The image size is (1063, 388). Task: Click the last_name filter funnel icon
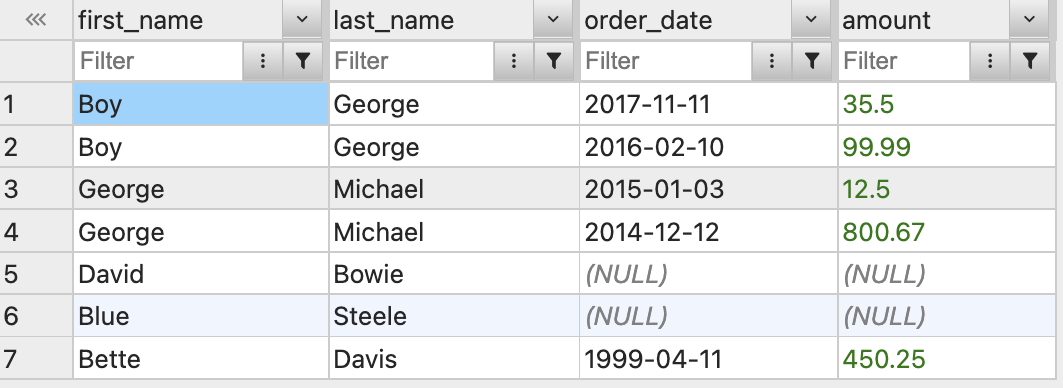point(554,61)
